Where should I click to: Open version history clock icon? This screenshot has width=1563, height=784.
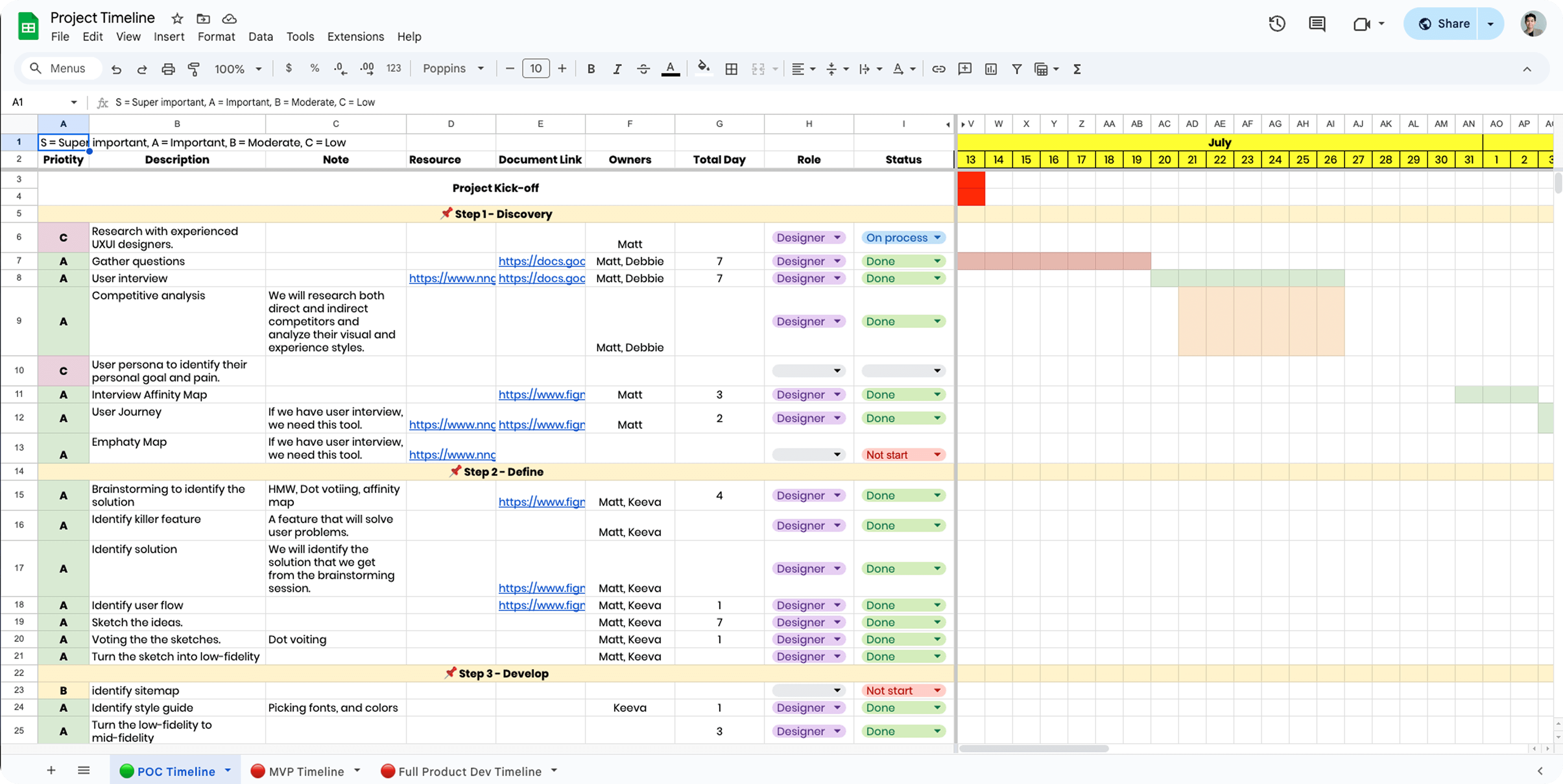pyautogui.click(x=1277, y=24)
